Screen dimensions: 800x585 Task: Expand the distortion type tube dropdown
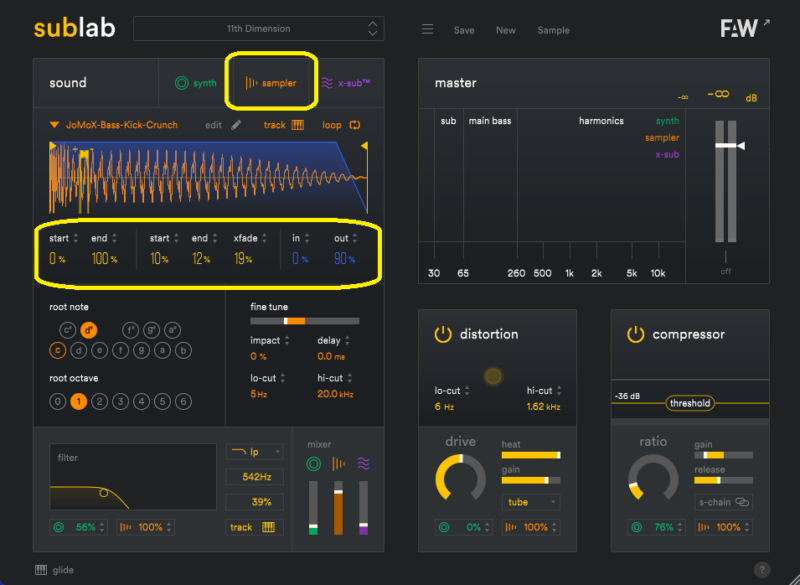[x=530, y=502]
